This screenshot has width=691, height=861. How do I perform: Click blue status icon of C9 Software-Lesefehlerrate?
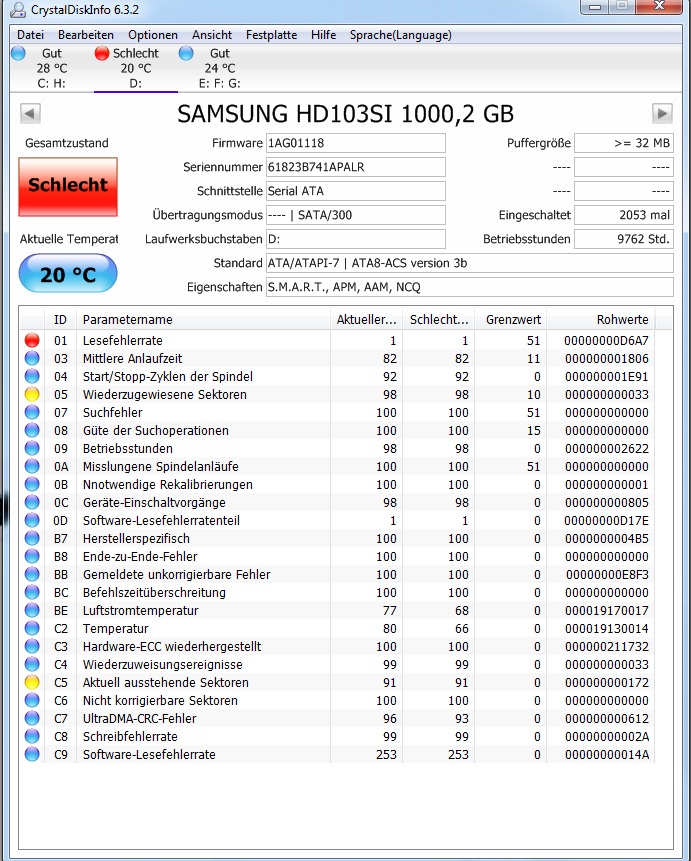32,754
